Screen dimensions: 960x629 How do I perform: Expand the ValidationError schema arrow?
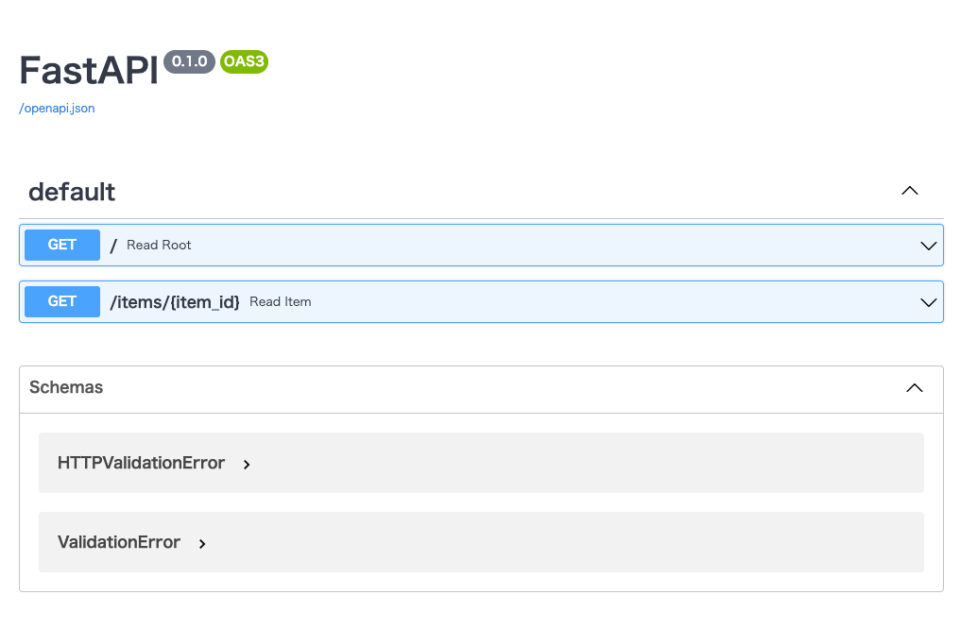[x=201, y=543]
